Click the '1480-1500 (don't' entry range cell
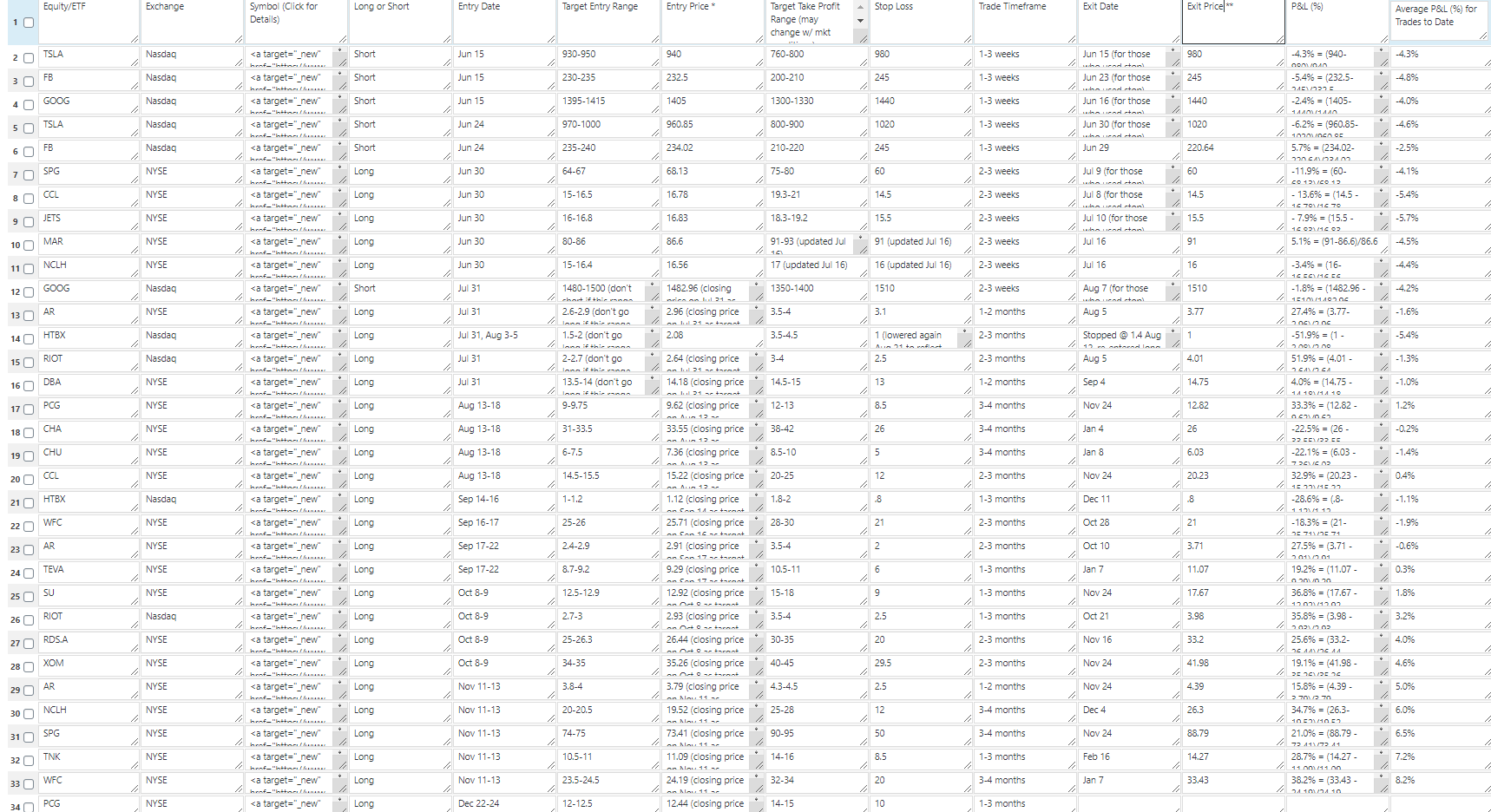Viewport: 1491px width, 812px height. click(x=609, y=291)
